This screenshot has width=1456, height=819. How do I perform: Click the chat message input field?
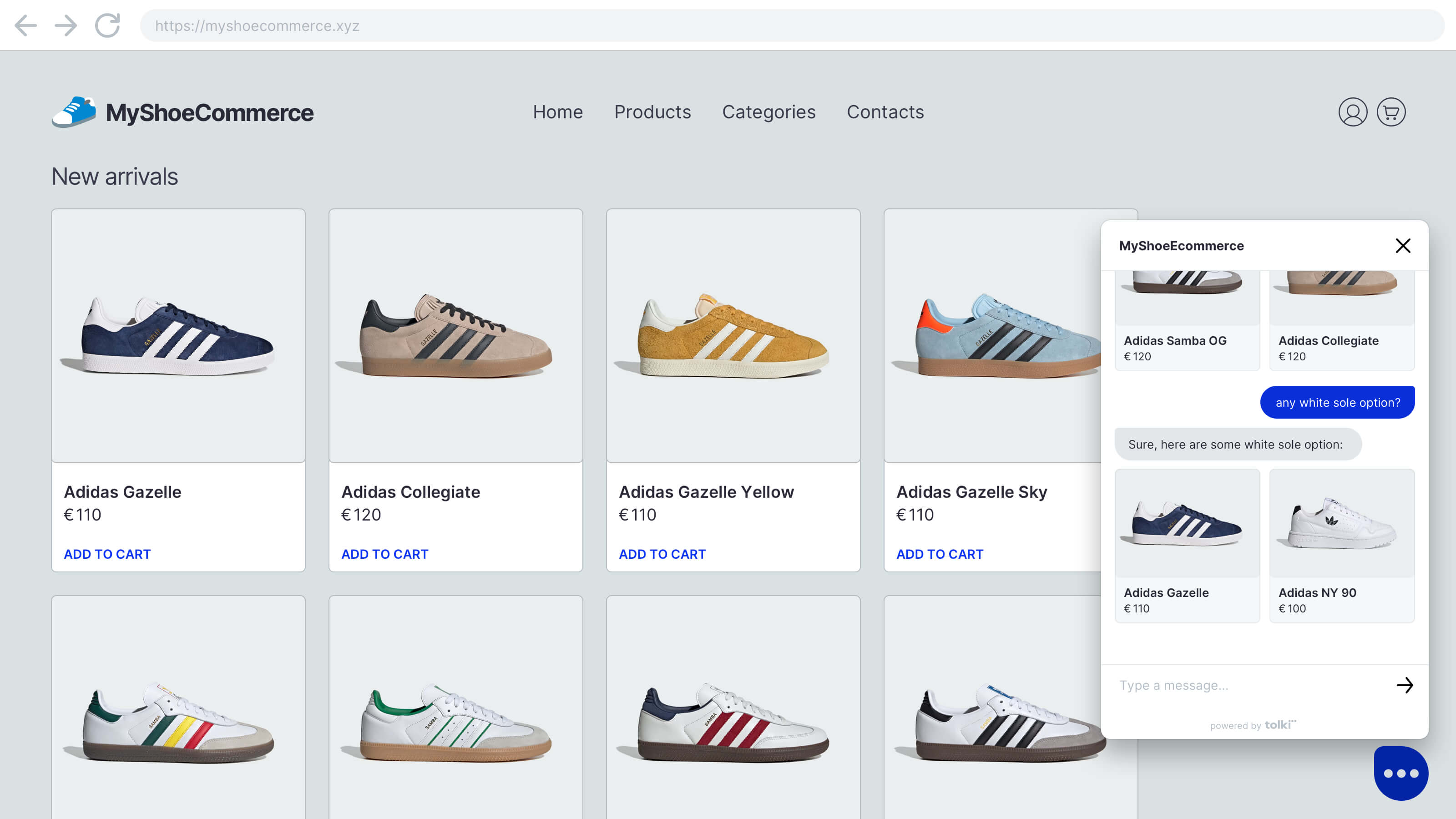tap(1249, 685)
